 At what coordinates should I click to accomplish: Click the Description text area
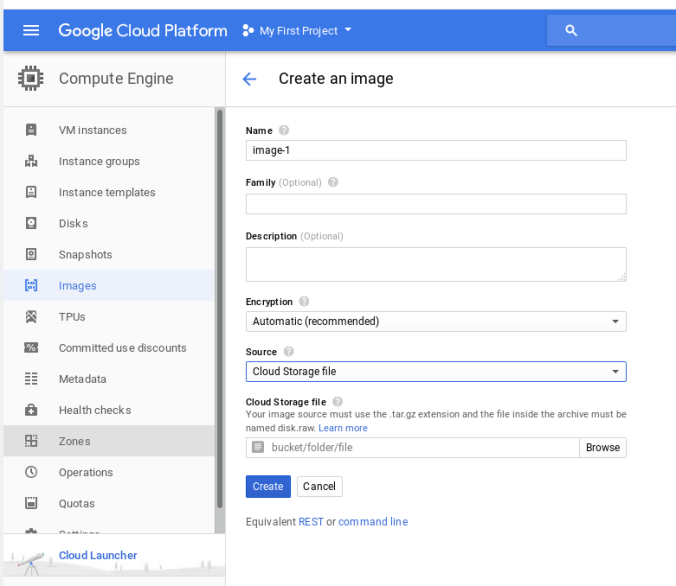point(436,264)
